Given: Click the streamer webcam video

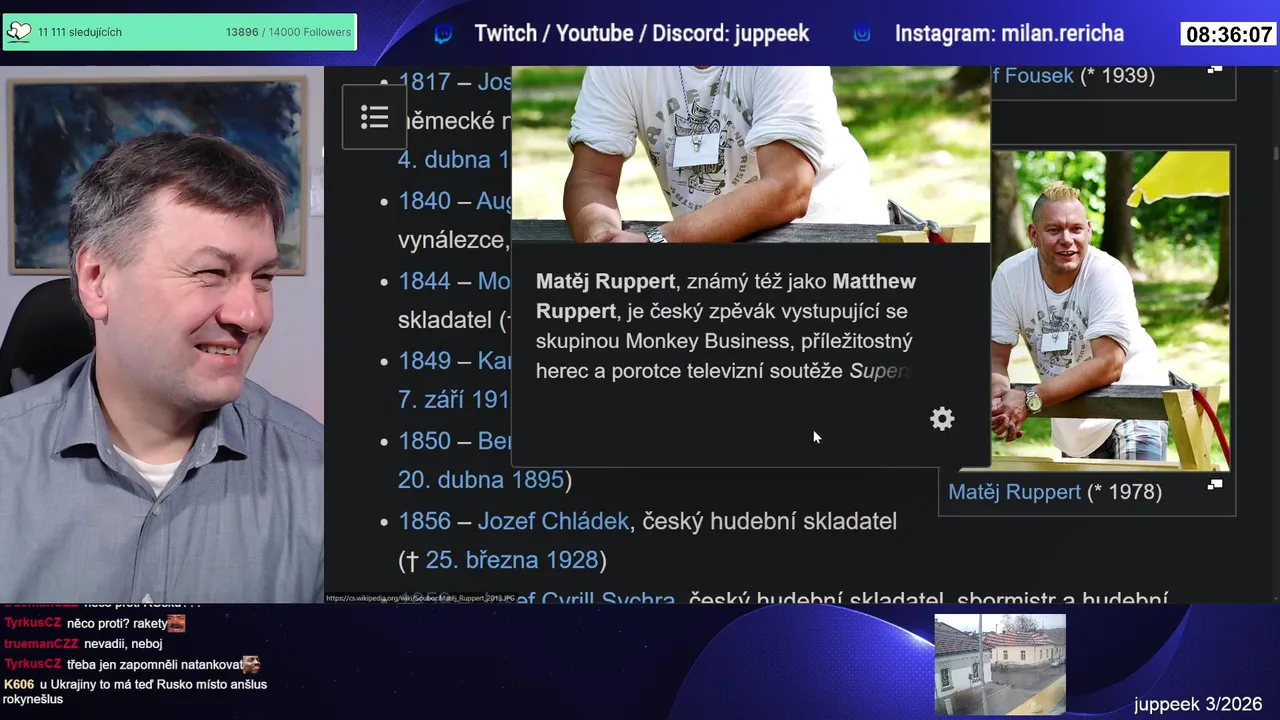Looking at the screenshot, I should tap(161, 334).
